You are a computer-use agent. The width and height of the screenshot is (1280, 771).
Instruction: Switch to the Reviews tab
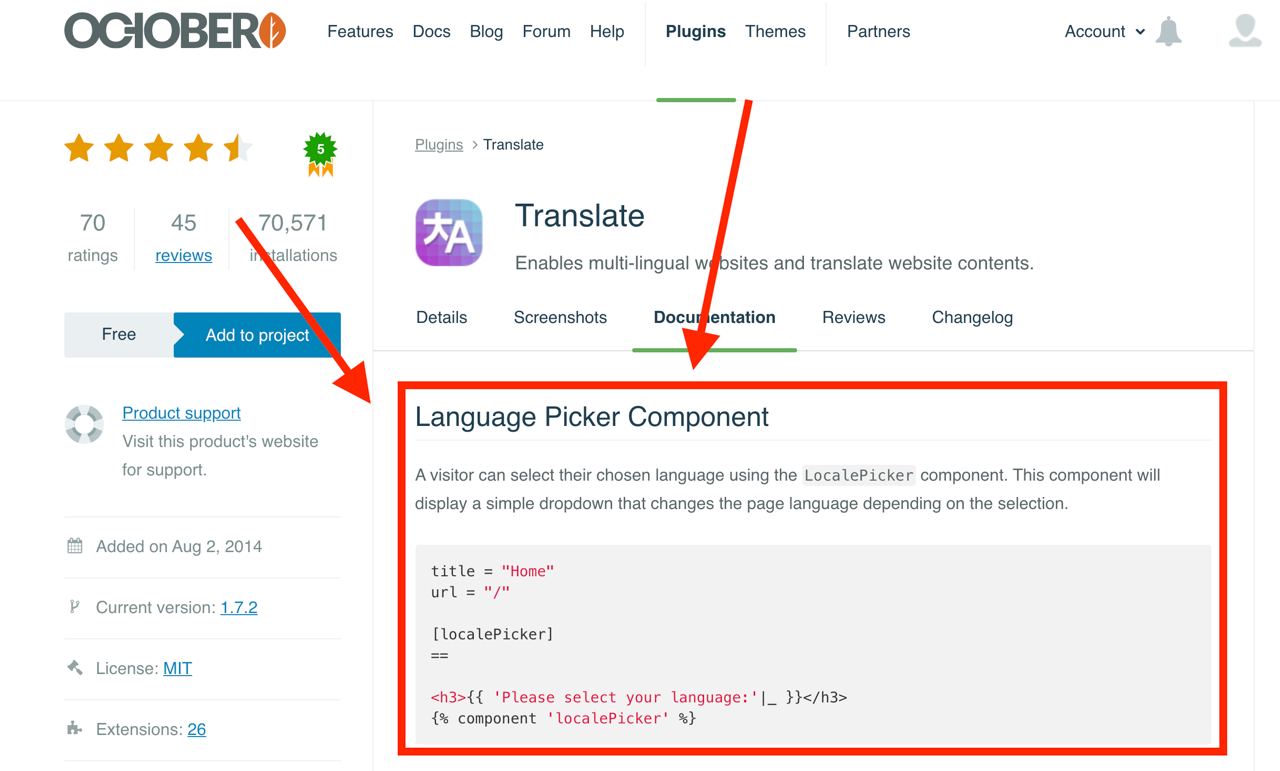click(853, 317)
